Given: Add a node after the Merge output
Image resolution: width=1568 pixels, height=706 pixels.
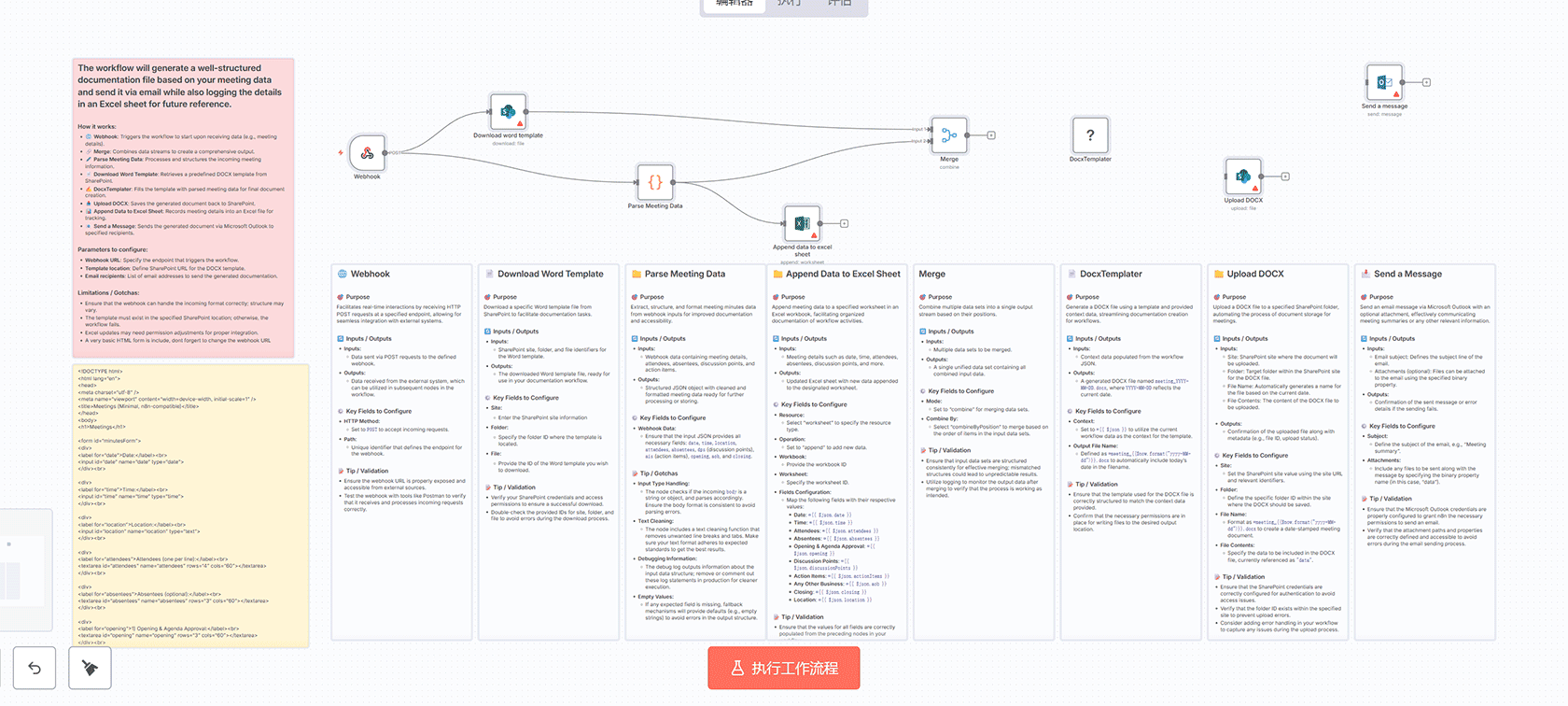Looking at the screenshot, I should point(991,135).
